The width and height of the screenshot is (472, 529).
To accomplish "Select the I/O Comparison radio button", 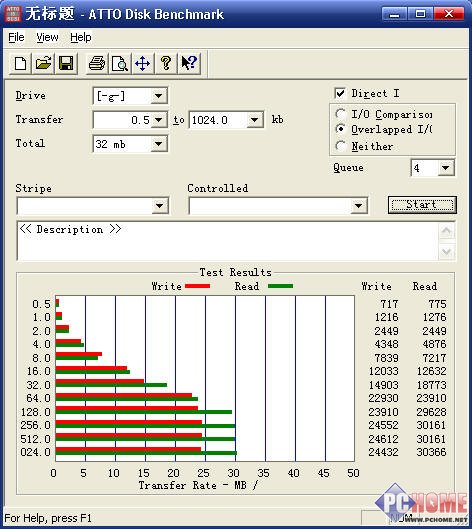I will coord(341,114).
